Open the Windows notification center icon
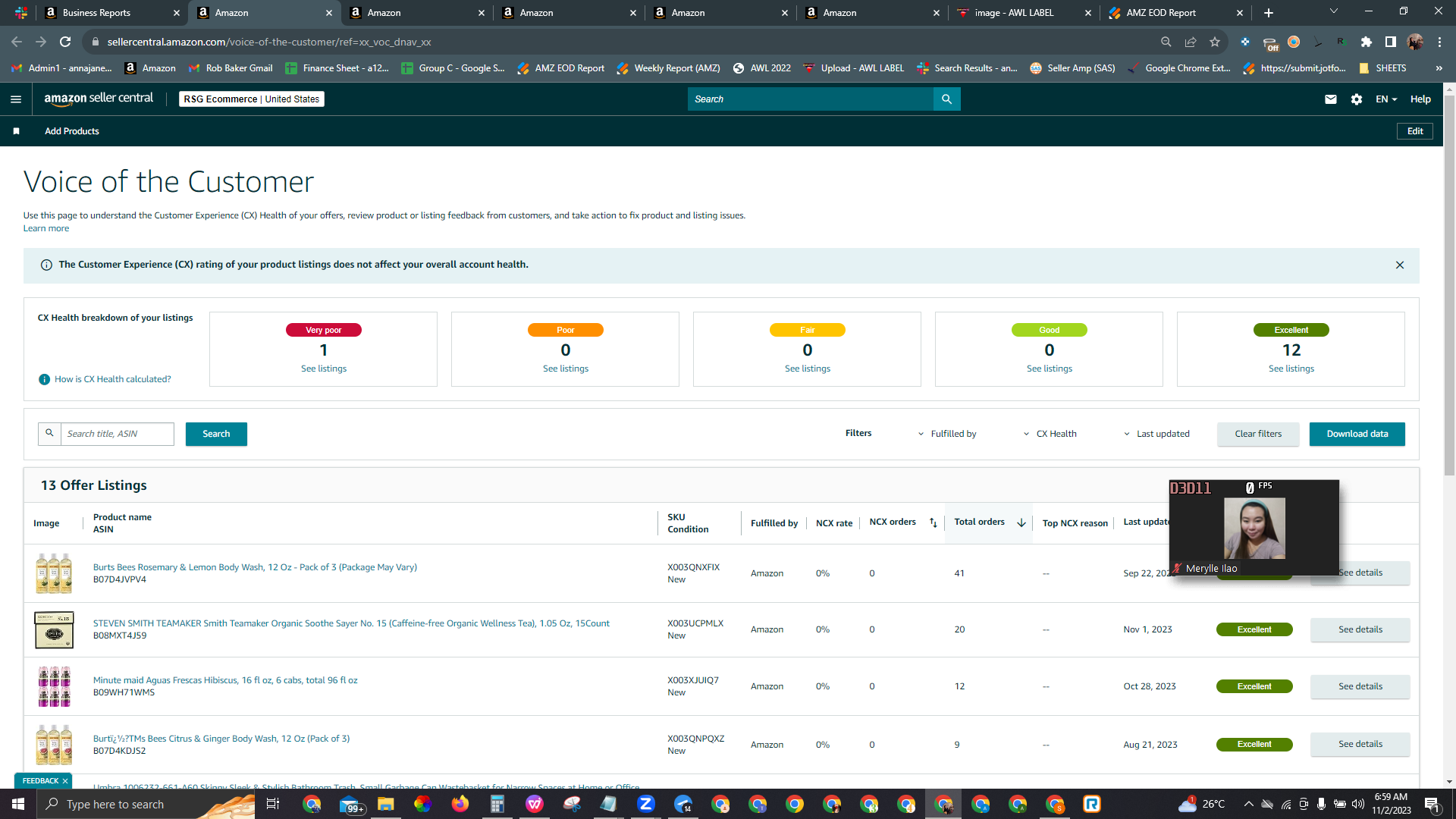Image resolution: width=1456 pixels, height=819 pixels. [x=1432, y=805]
